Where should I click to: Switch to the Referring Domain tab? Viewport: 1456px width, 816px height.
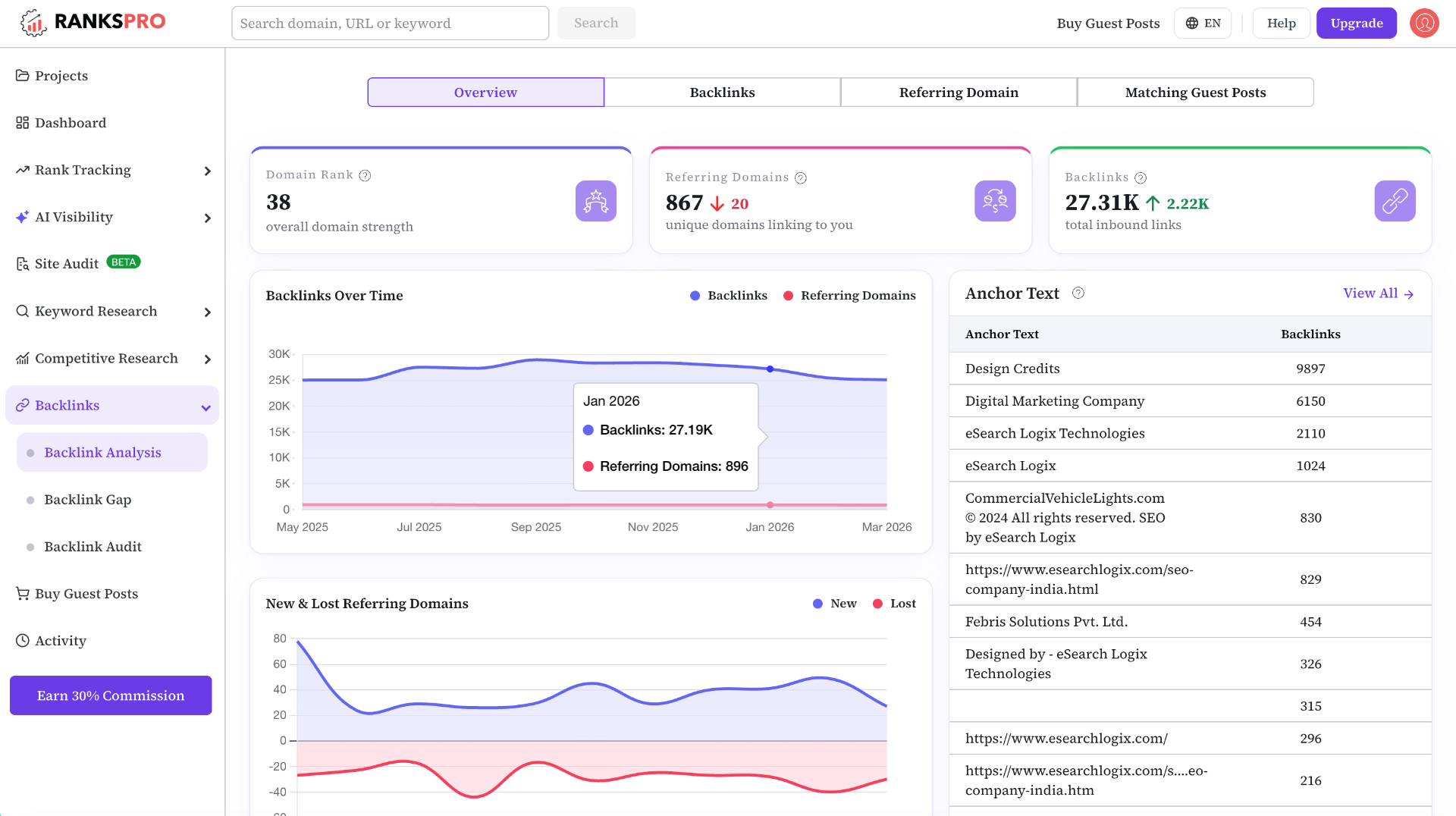(959, 93)
